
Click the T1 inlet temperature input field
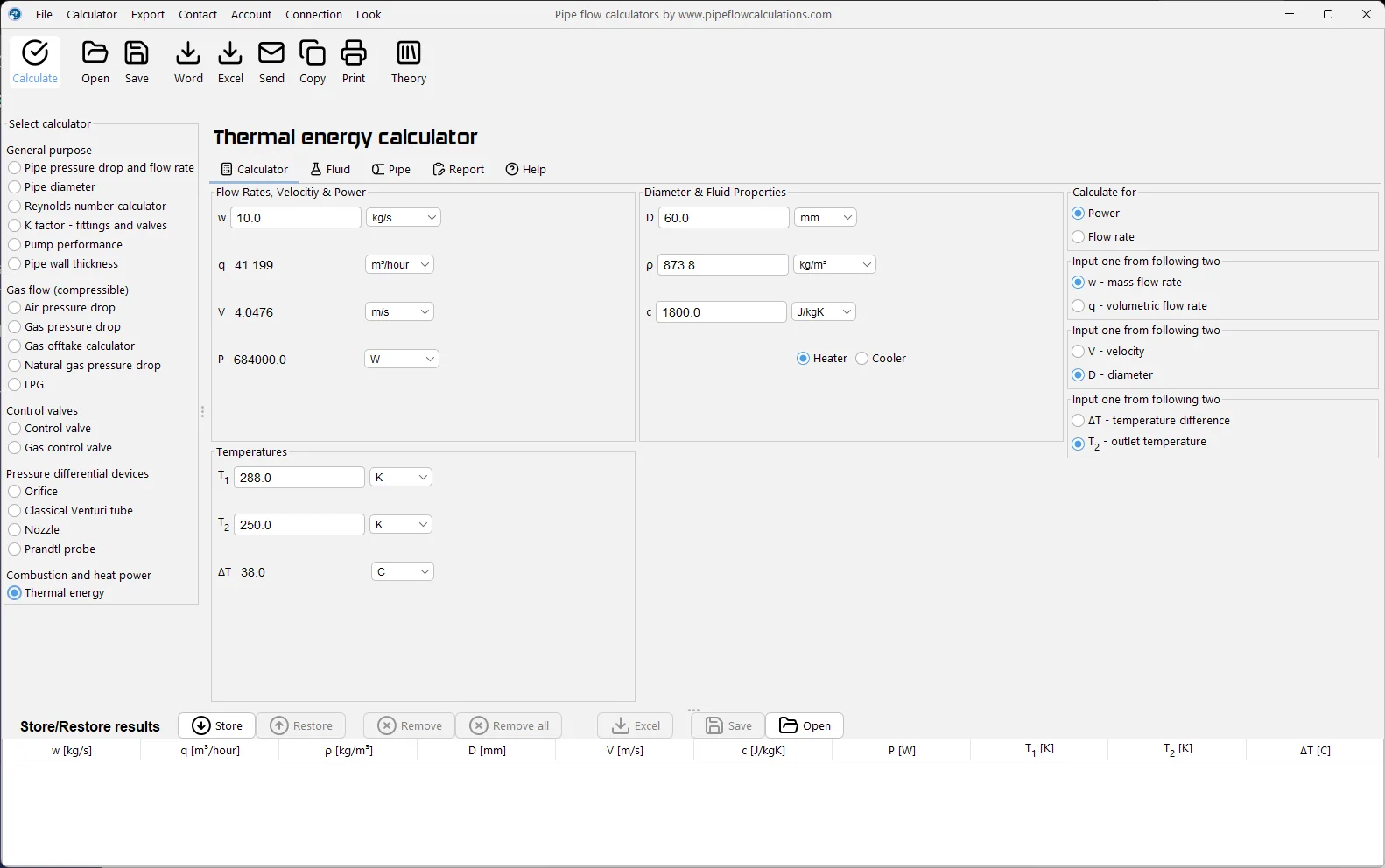pos(299,478)
